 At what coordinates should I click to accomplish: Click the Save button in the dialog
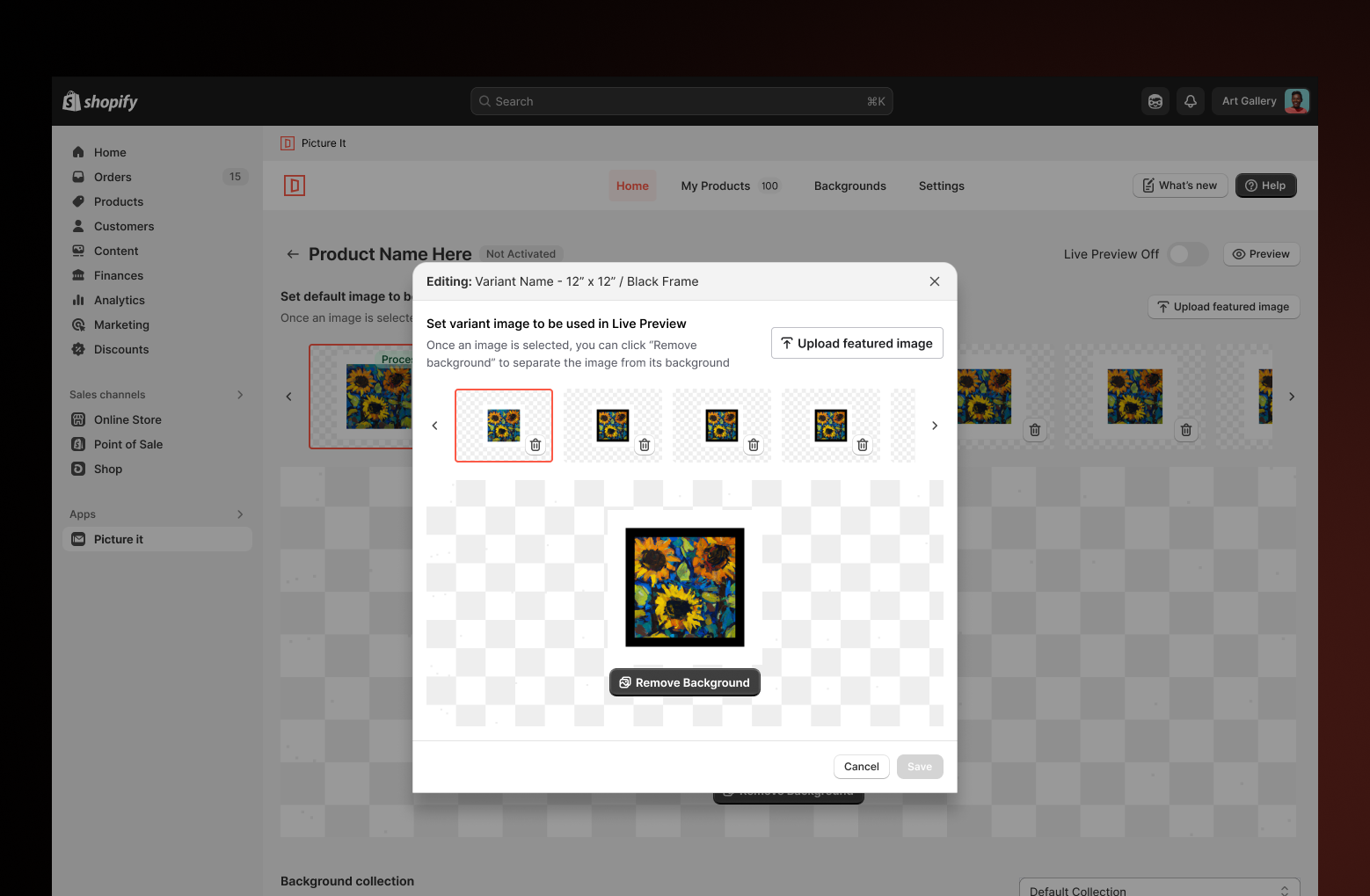point(920,767)
